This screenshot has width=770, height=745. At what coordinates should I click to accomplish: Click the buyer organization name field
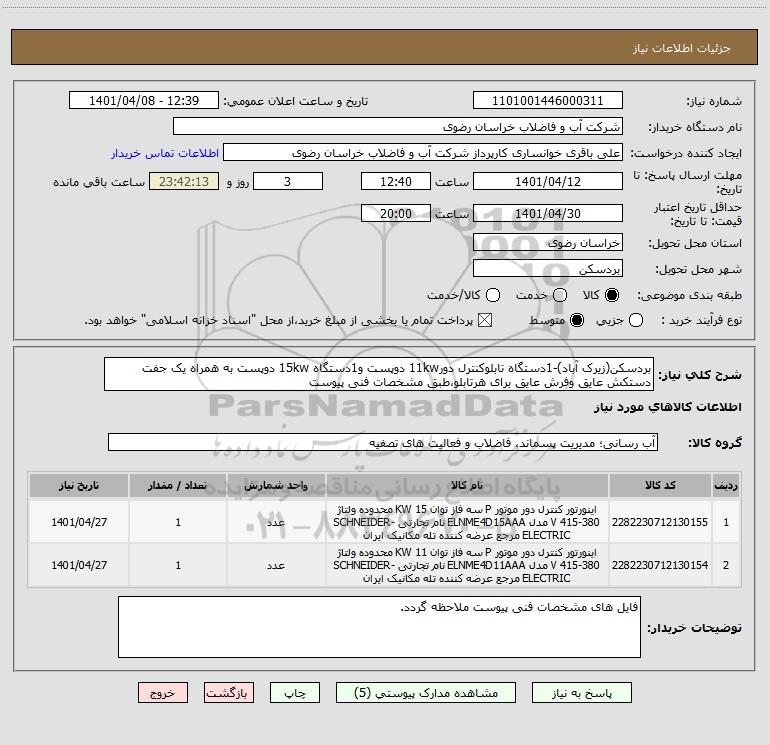point(398,127)
